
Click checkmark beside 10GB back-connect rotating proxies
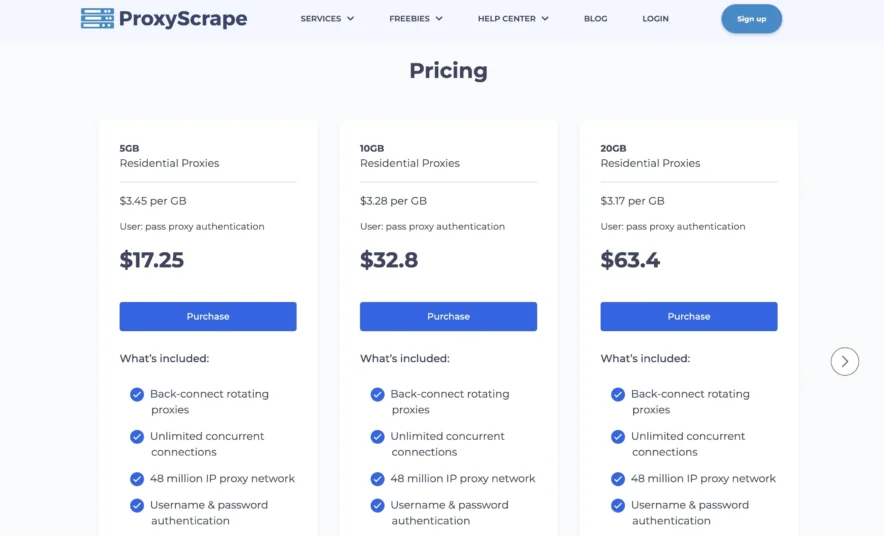[377, 395]
